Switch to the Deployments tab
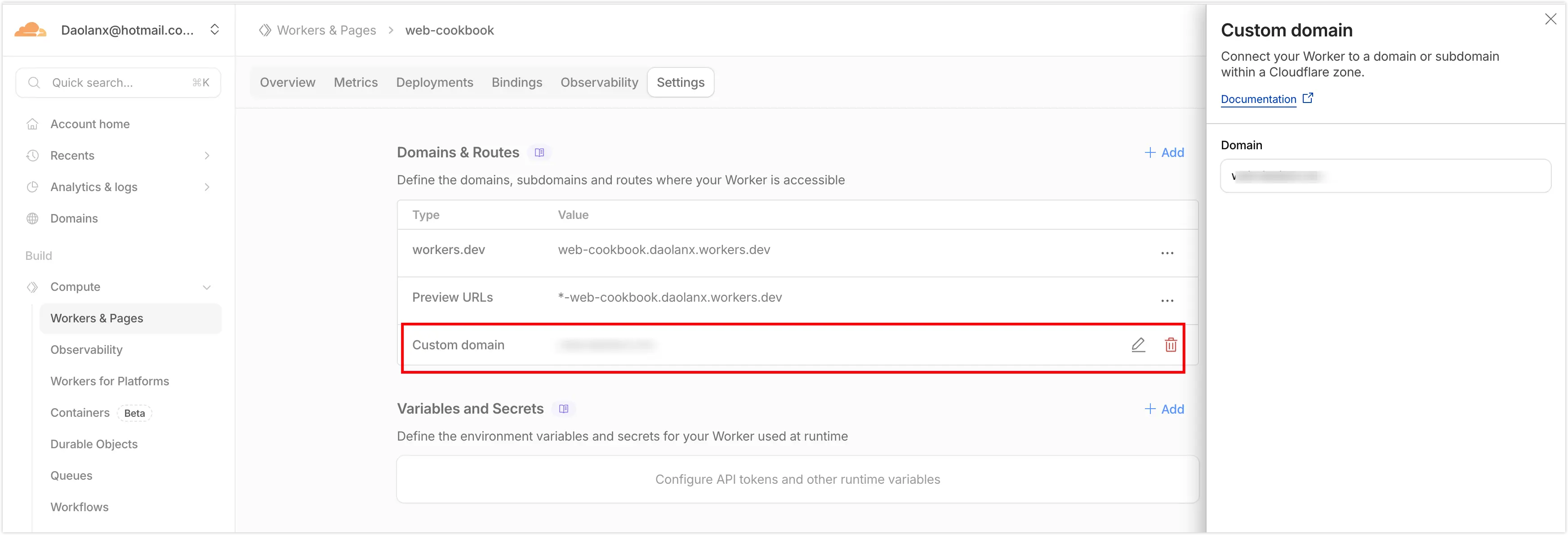This screenshot has height=535, width=1568. click(434, 82)
